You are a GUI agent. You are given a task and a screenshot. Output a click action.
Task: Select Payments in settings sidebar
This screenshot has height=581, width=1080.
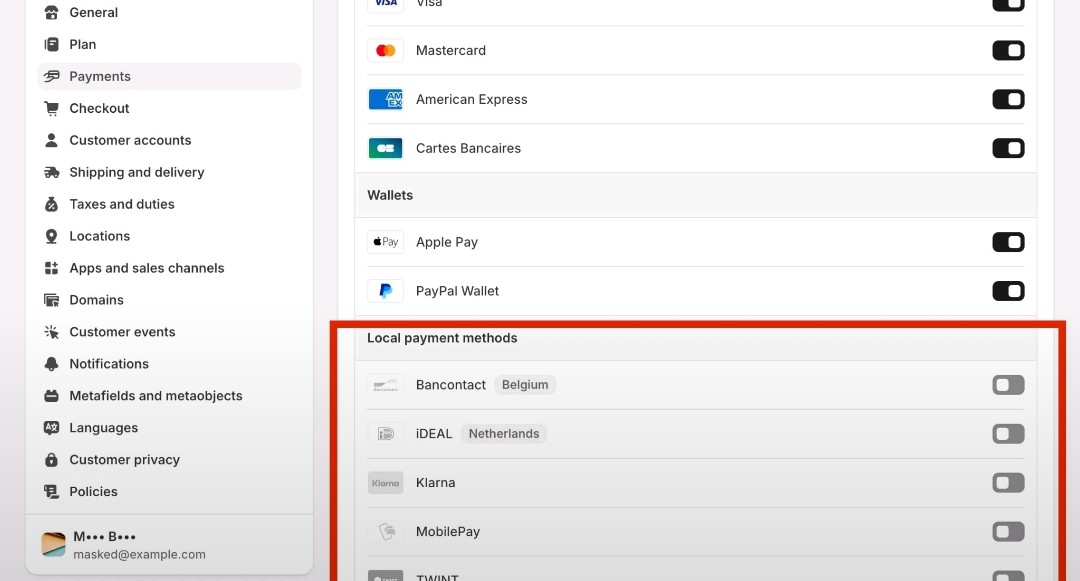(x=169, y=76)
